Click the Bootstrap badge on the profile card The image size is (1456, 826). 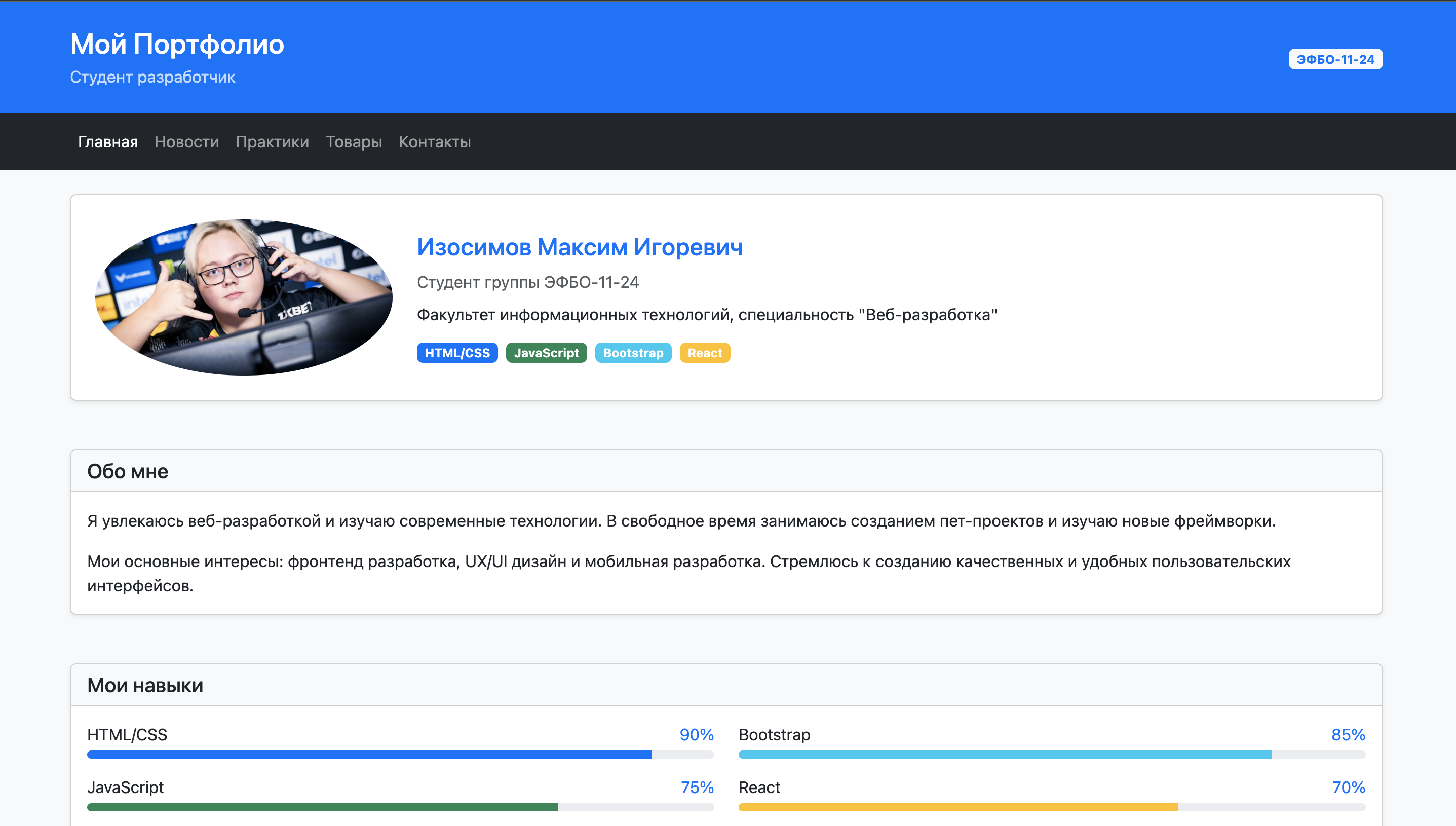[x=633, y=352]
